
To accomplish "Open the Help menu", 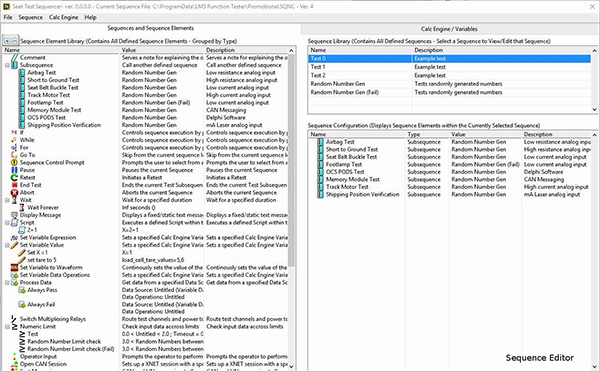I will [90, 17].
